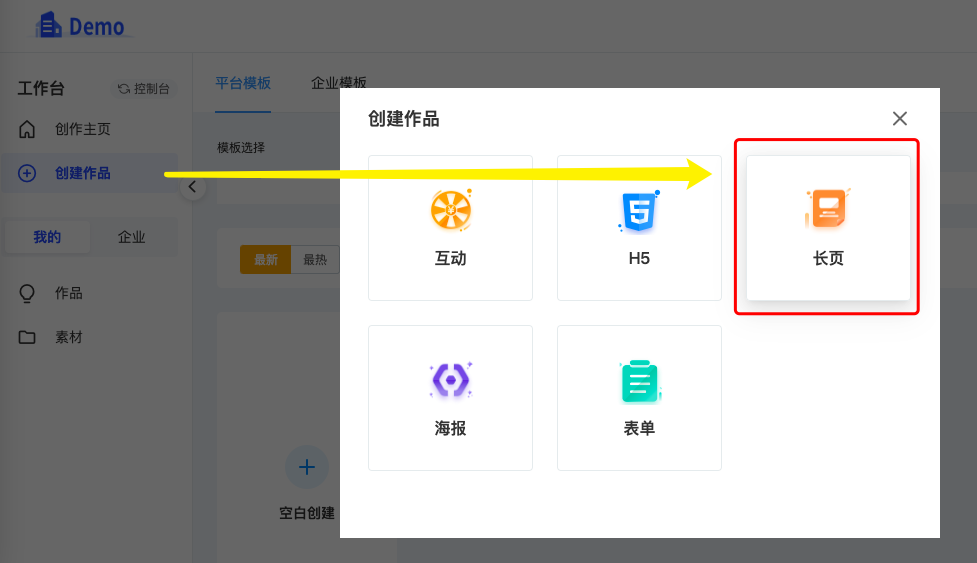The width and height of the screenshot is (977, 563).
Task: Switch to the 我的 segment
Action: coord(47,237)
